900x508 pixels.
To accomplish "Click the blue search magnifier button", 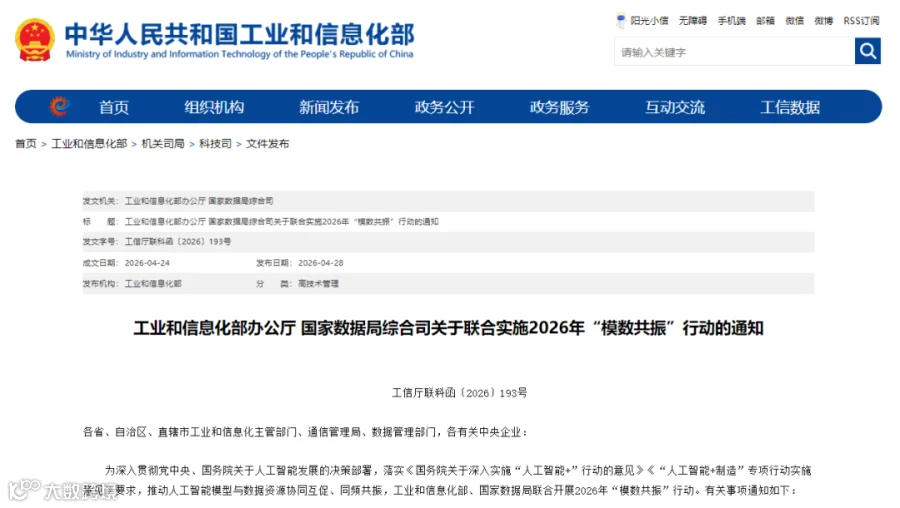I will (867, 52).
